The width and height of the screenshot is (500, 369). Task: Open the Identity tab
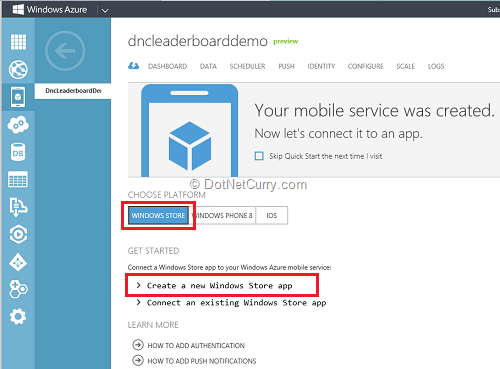321,66
